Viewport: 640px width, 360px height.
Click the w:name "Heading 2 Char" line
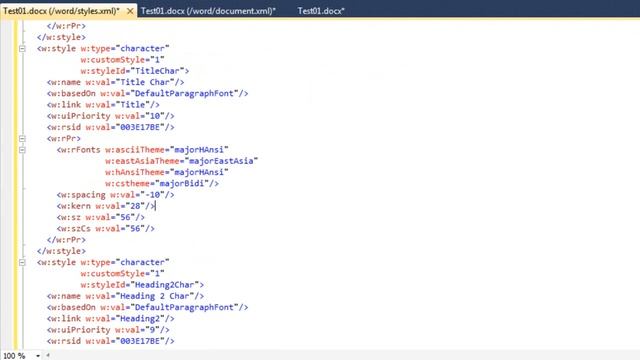point(125,296)
